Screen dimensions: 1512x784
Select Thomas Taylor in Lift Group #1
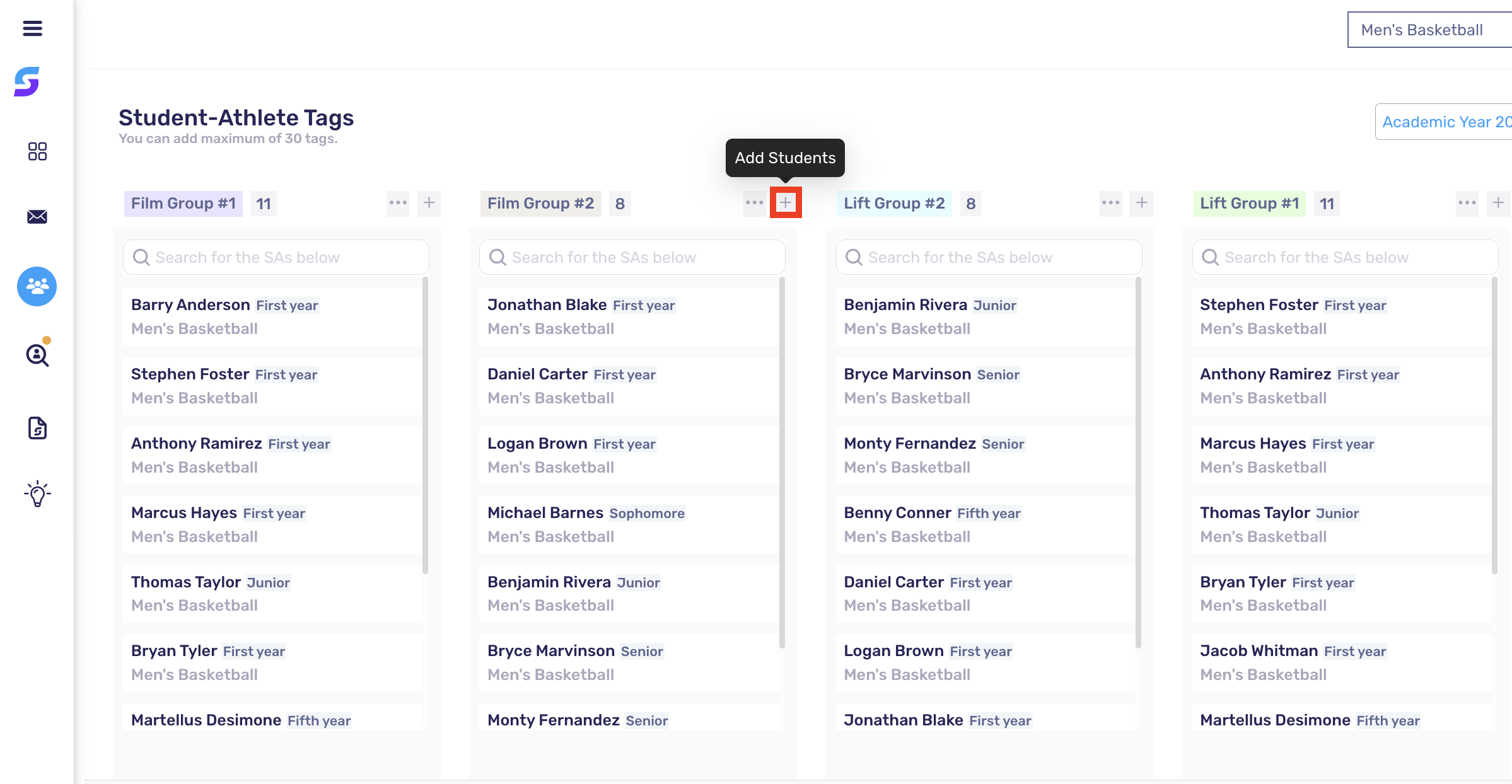(1342, 524)
